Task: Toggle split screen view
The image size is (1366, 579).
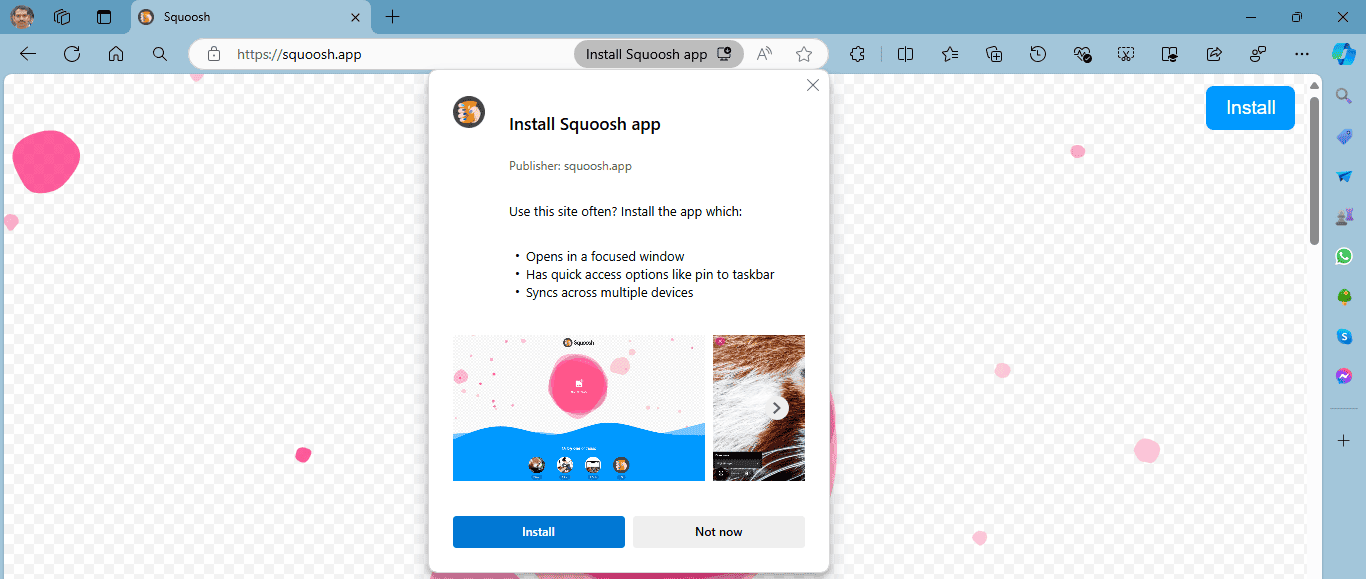Action: tap(906, 54)
